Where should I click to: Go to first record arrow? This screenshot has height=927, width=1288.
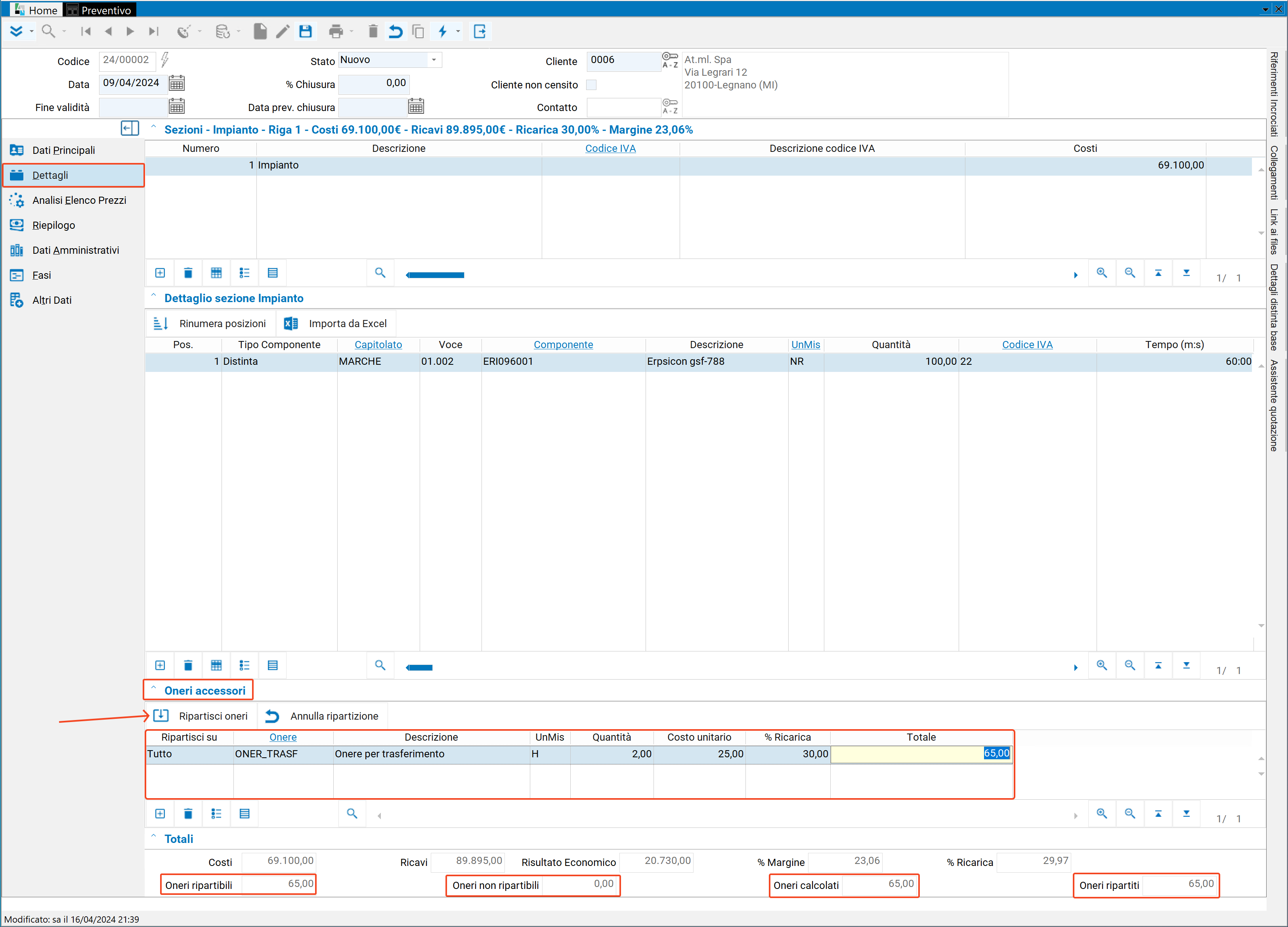pos(86,31)
